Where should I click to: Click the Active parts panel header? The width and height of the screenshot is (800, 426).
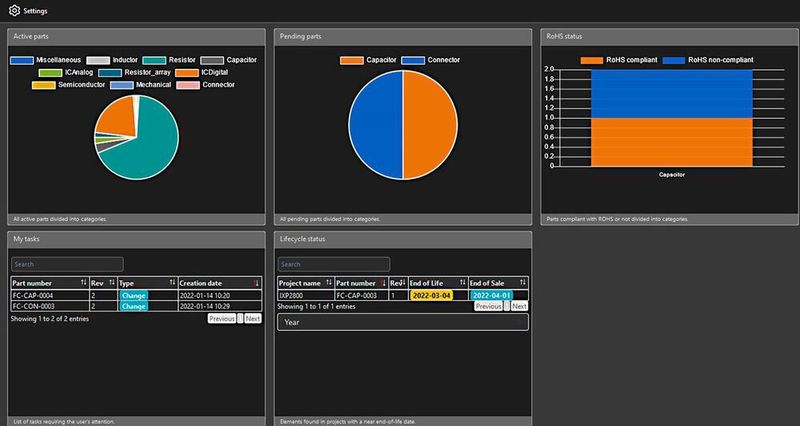pos(136,37)
